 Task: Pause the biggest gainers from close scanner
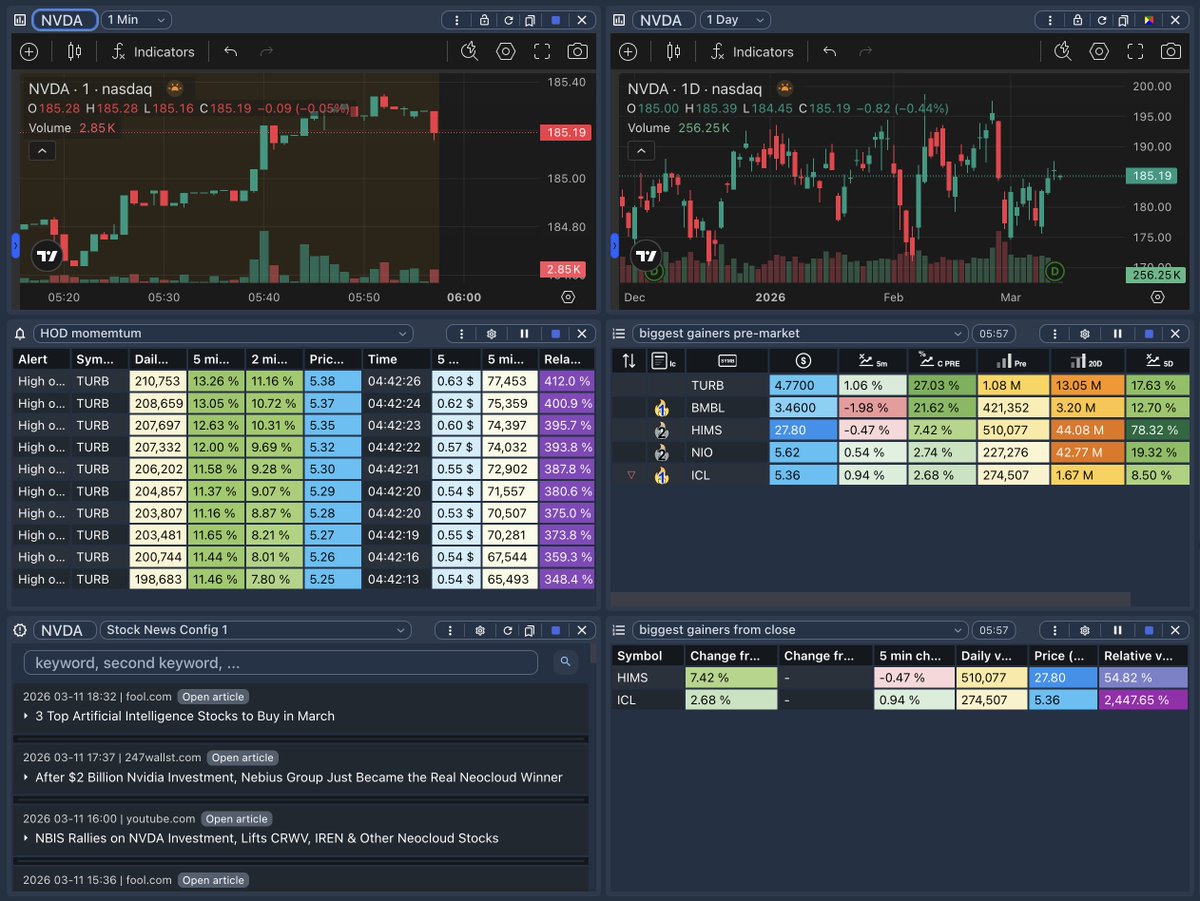pos(1118,630)
